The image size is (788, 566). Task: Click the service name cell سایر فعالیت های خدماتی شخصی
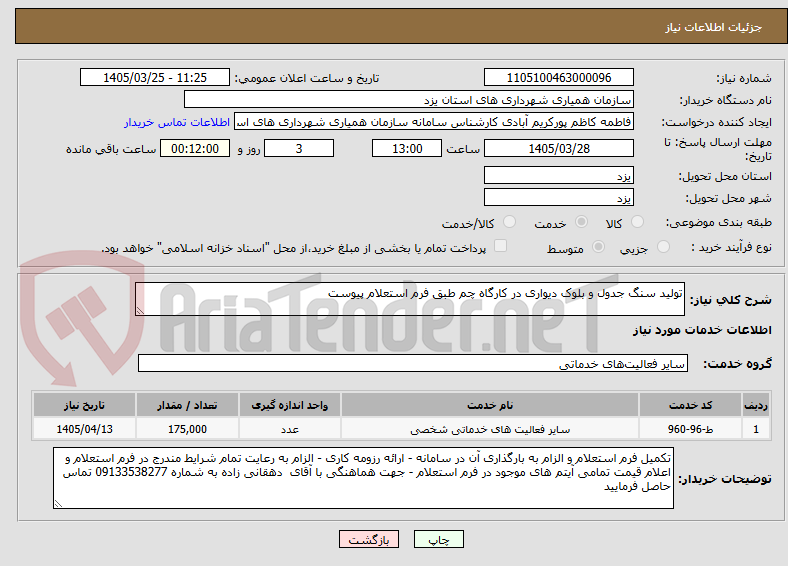click(490, 429)
